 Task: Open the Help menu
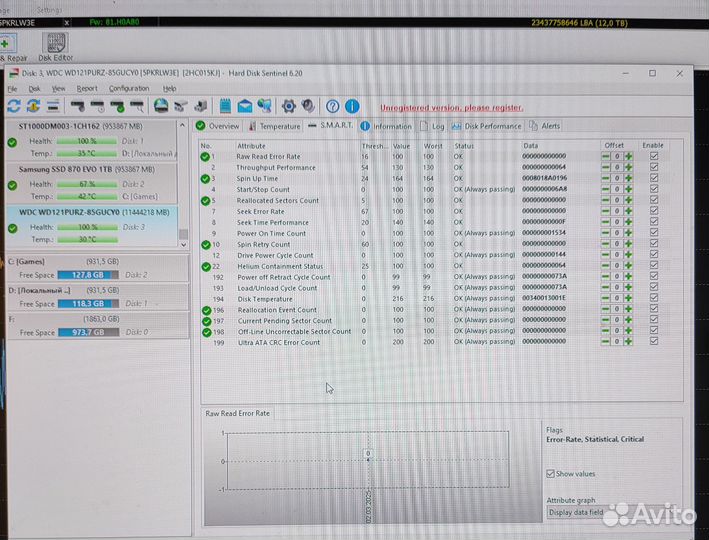[170, 89]
